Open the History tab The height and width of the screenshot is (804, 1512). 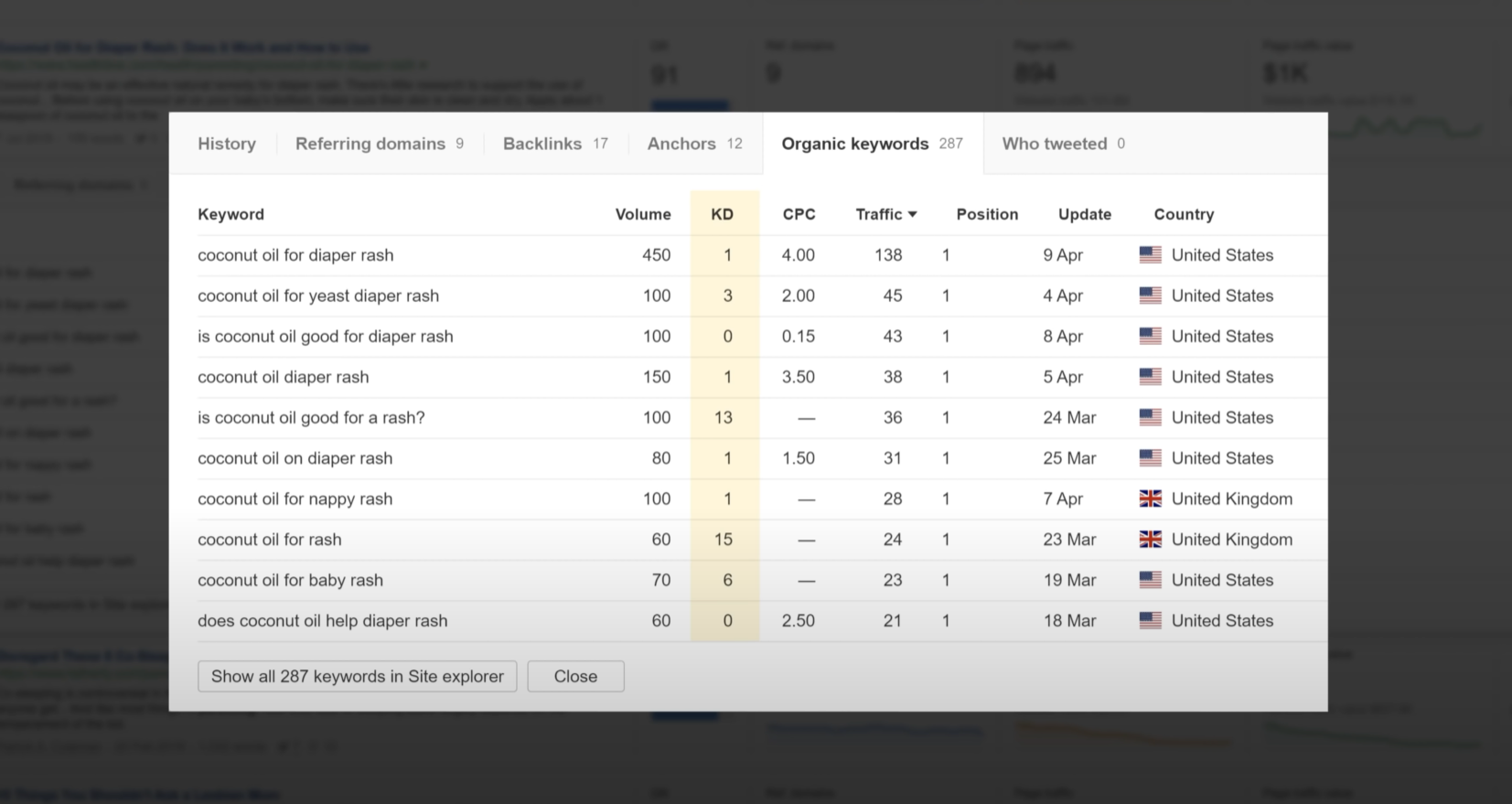[227, 144]
